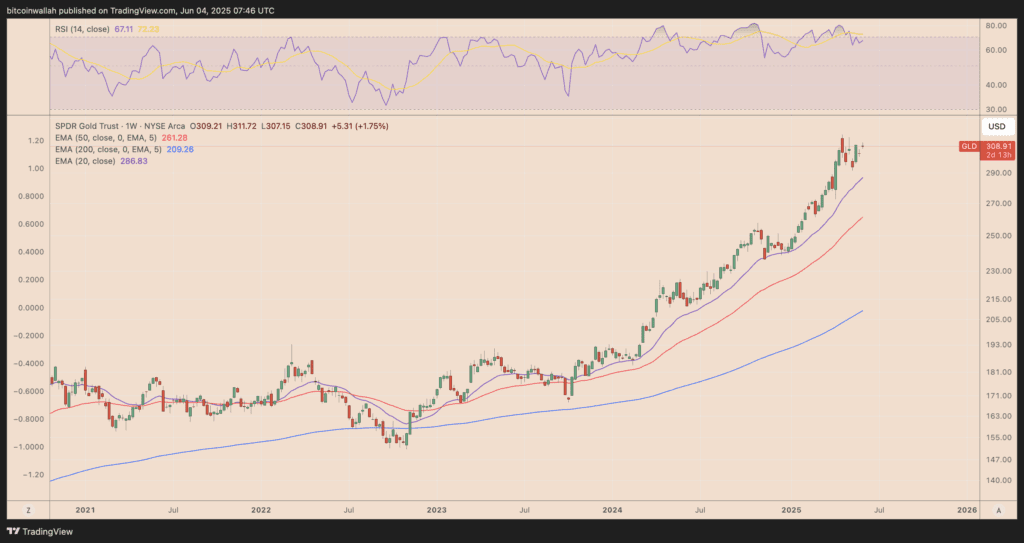Click the 140.00 price axis label
This screenshot has height=543, width=1024.
click(999, 480)
